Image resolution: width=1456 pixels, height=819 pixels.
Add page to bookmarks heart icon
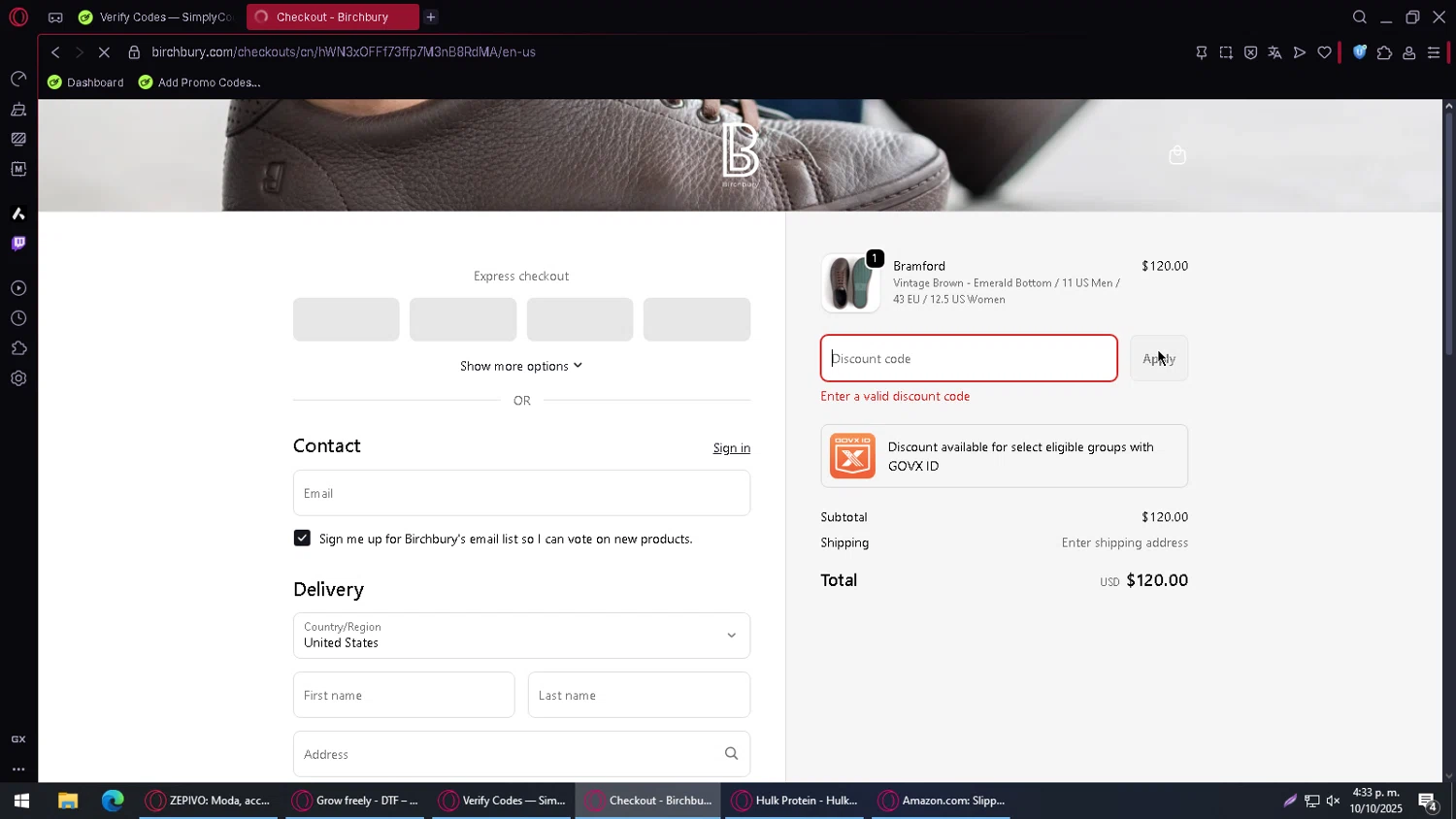click(x=1324, y=52)
